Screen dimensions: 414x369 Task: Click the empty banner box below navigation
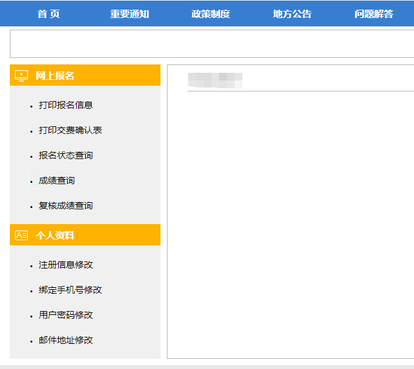tap(212, 44)
